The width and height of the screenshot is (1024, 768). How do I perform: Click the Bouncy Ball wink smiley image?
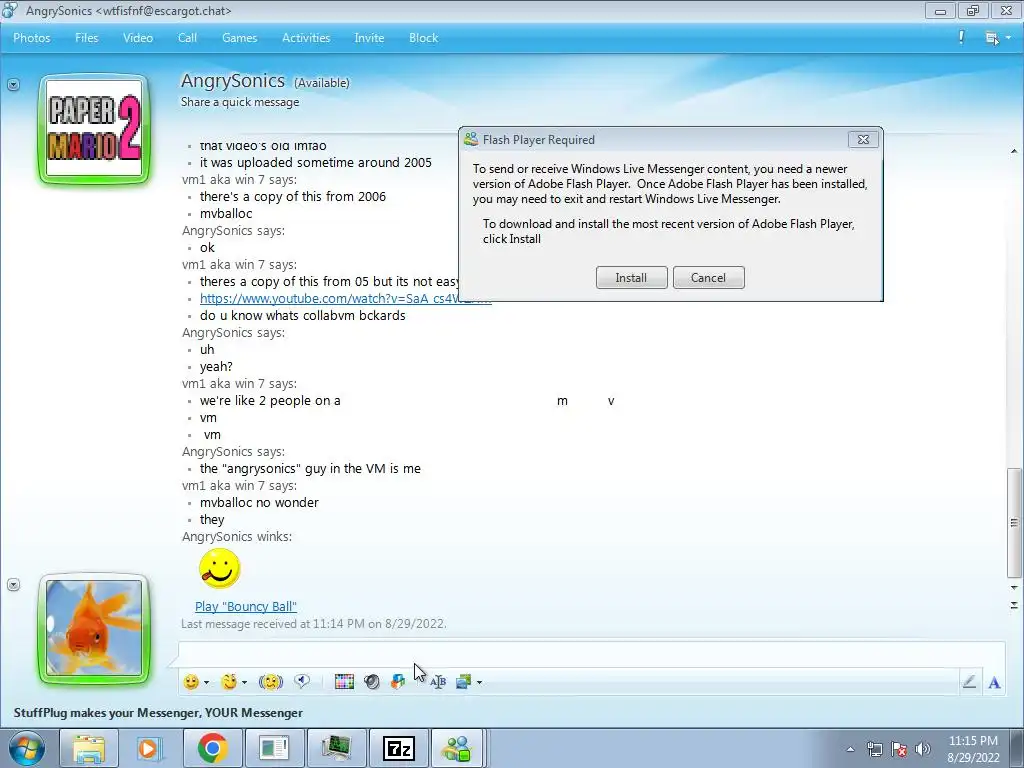[x=219, y=568]
